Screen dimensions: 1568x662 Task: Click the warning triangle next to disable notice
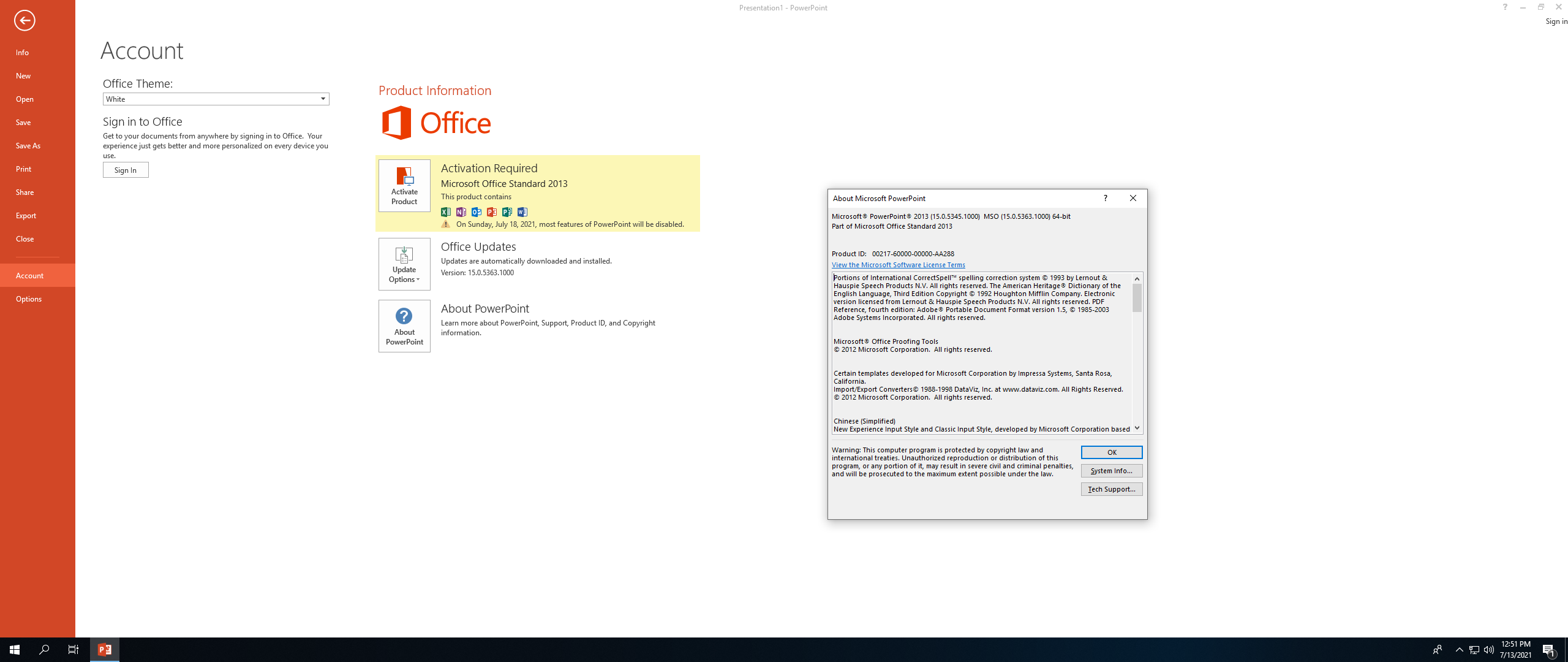pyautogui.click(x=446, y=224)
